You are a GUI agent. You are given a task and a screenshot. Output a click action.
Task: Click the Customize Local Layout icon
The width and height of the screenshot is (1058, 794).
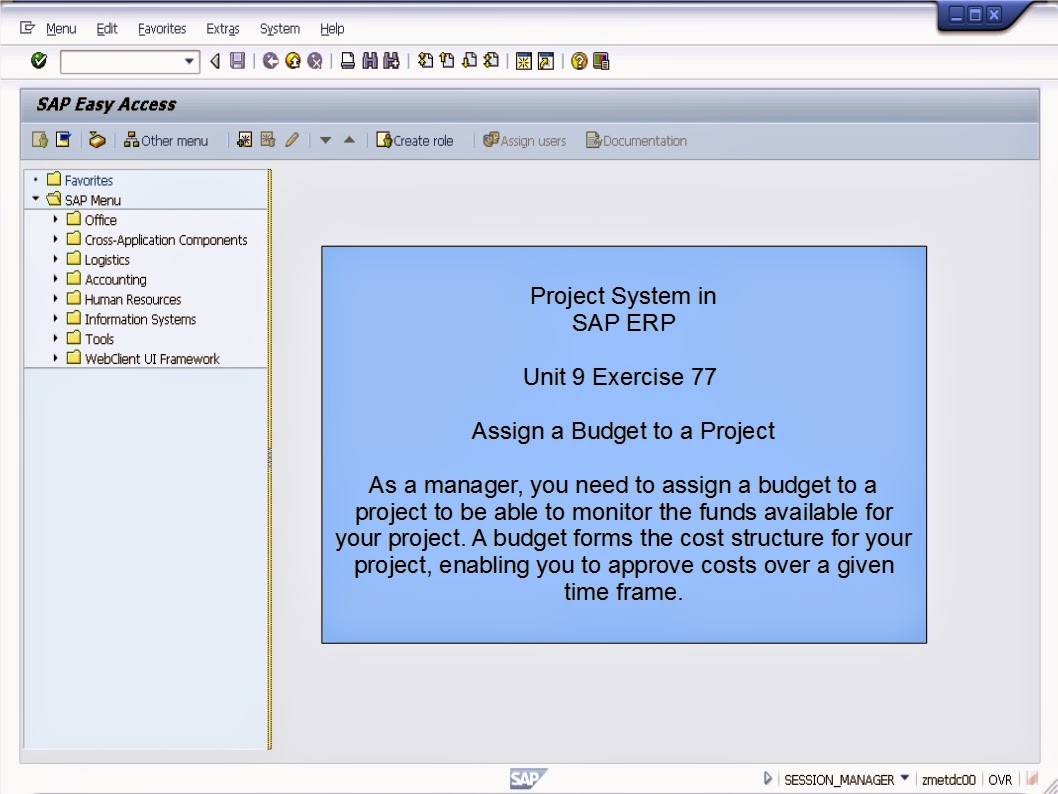click(601, 61)
